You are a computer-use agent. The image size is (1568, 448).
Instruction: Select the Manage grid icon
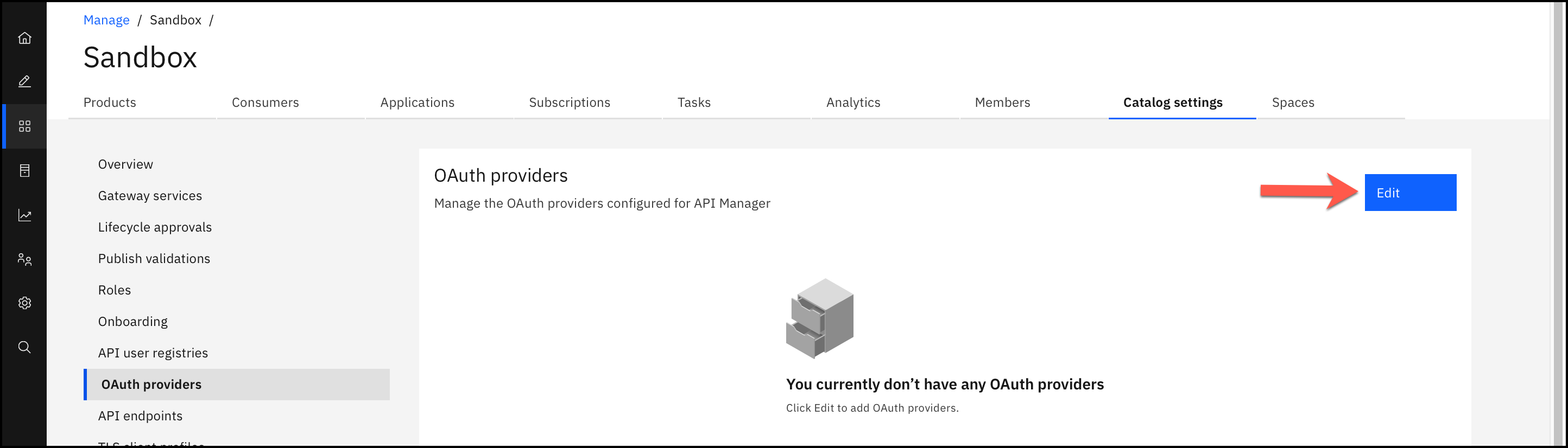pos(24,126)
